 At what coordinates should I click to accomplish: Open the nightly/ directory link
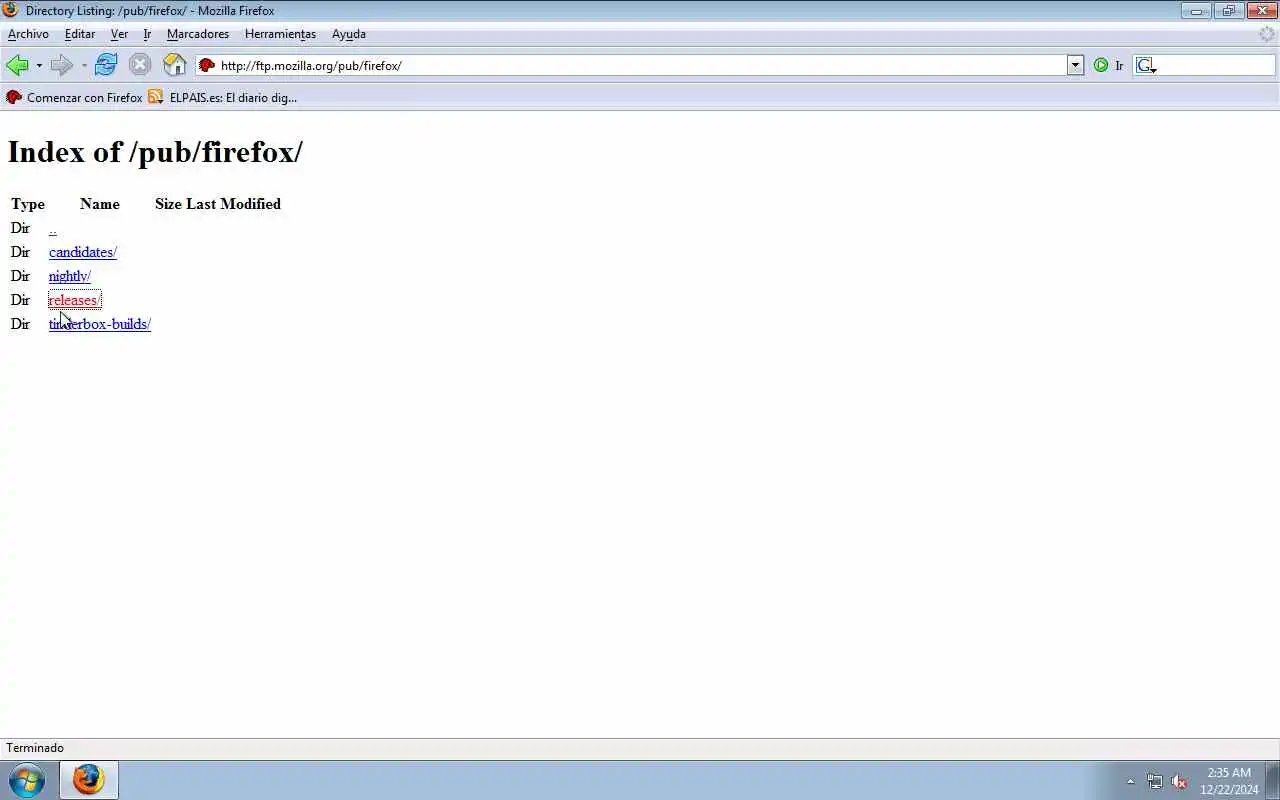[x=70, y=276]
